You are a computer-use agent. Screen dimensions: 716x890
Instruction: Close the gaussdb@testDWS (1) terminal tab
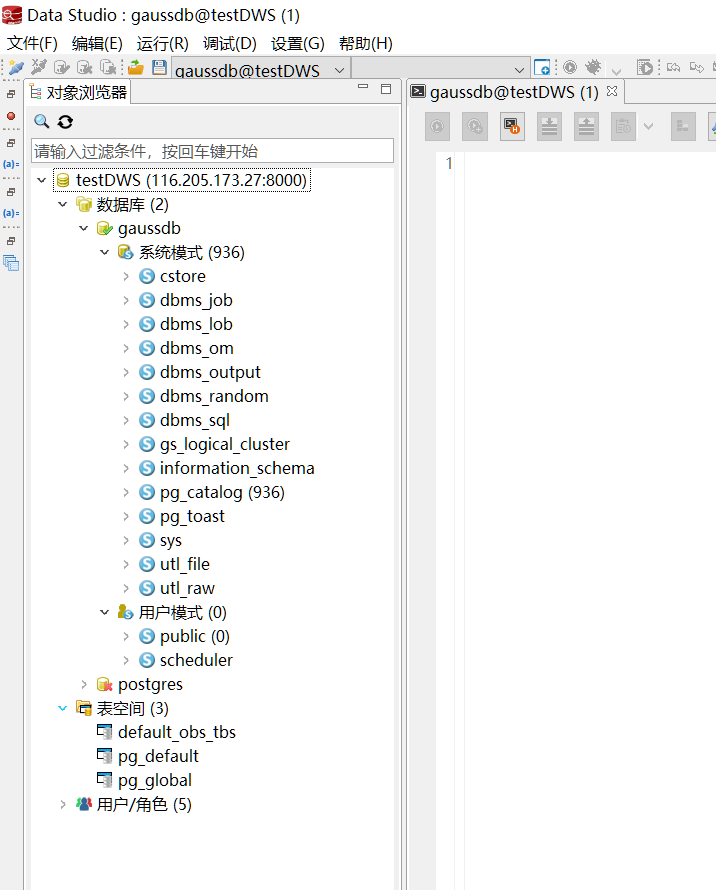point(612,91)
